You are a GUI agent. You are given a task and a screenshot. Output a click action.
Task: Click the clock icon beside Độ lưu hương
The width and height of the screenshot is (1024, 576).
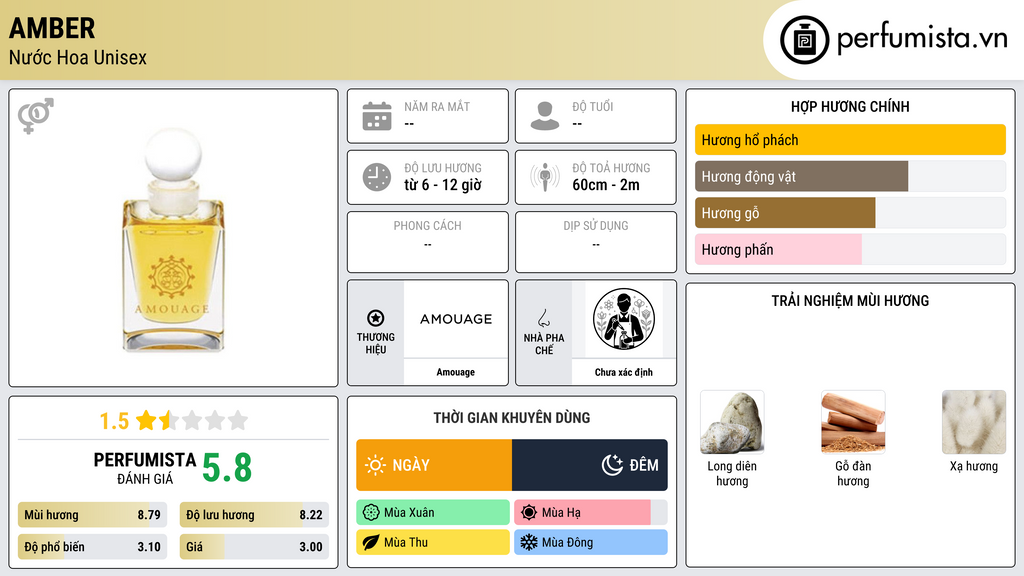click(377, 177)
